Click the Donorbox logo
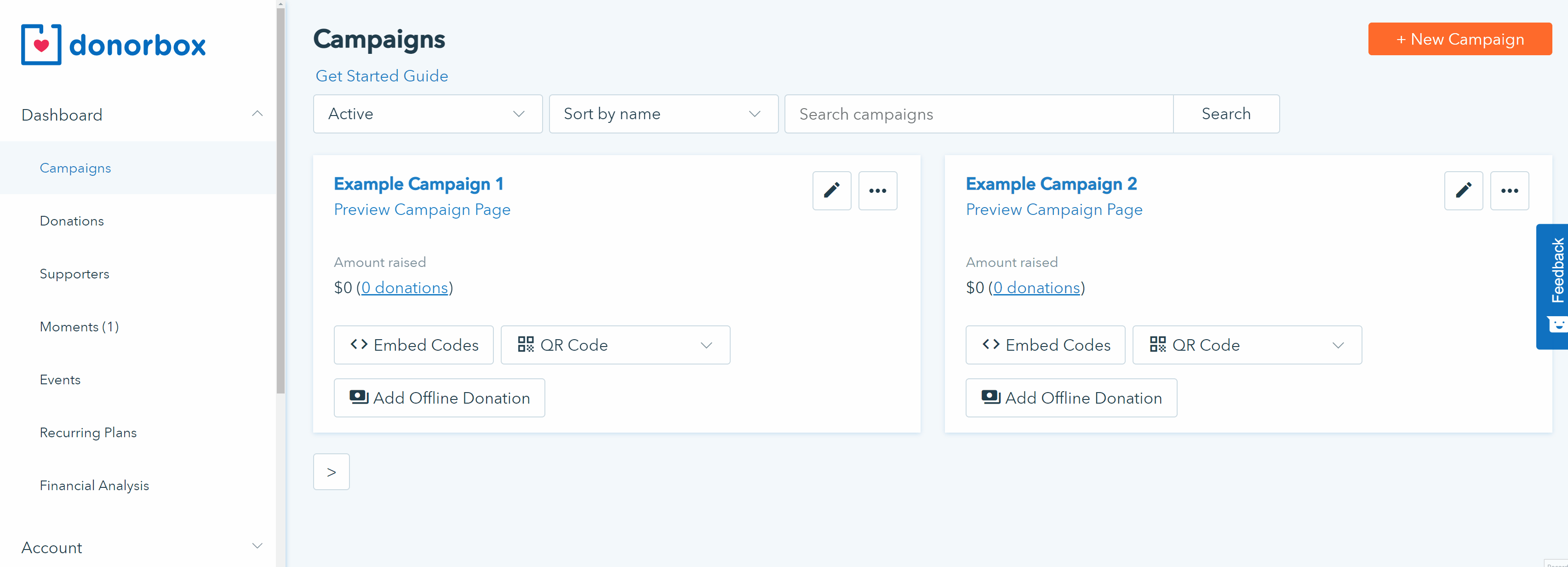This screenshot has height=567, width=1568. 113,45
